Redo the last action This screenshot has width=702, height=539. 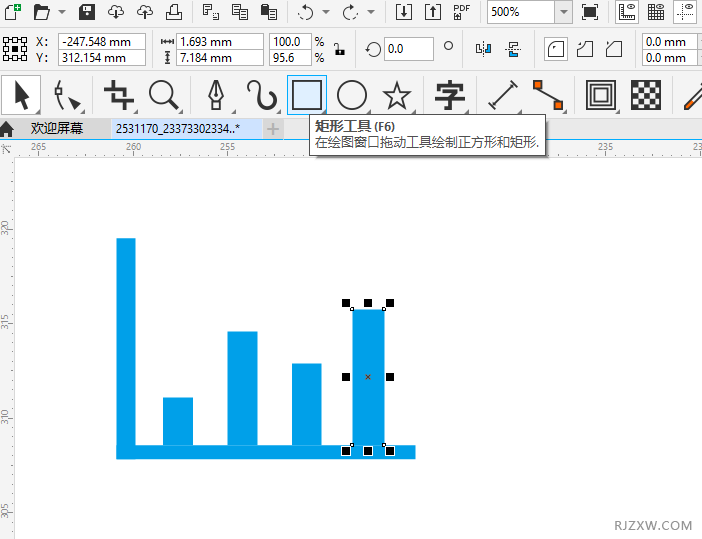click(x=350, y=12)
